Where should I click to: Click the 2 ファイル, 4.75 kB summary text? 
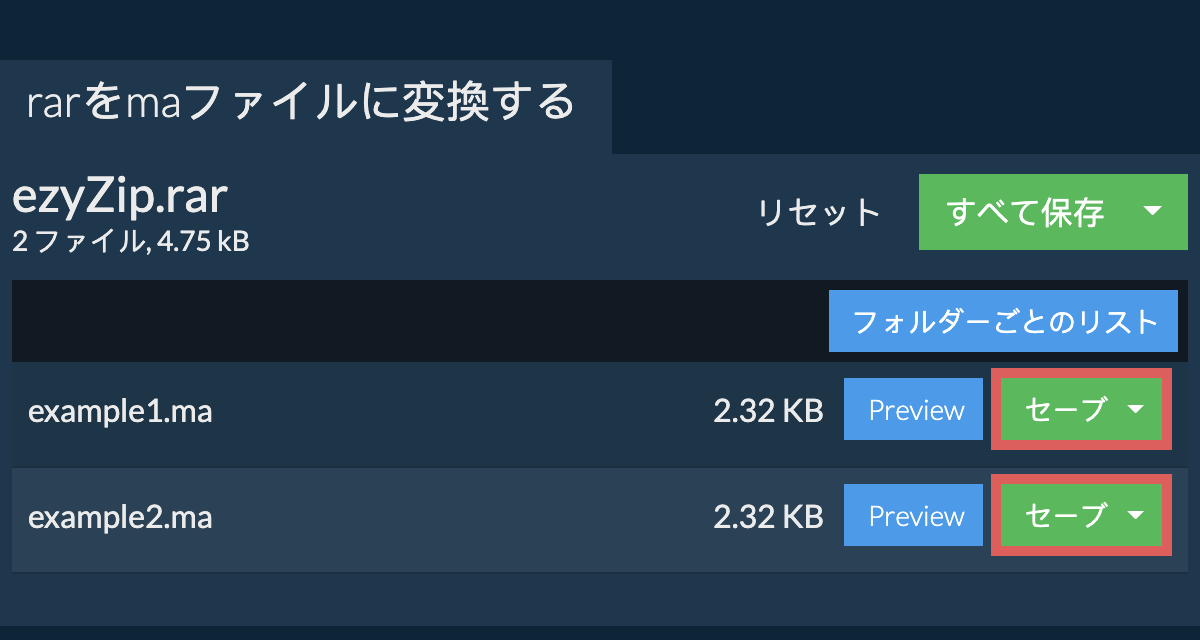pyautogui.click(x=130, y=241)
